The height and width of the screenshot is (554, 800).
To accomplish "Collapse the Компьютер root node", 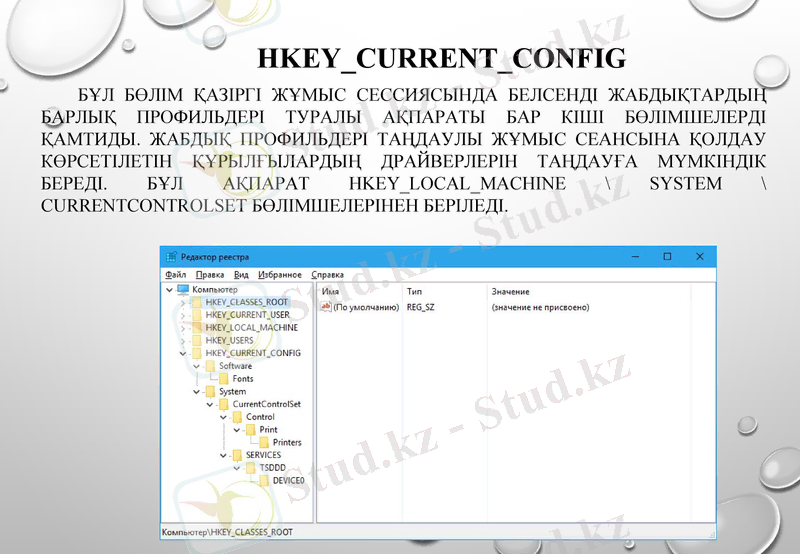I will coord(169,290).
